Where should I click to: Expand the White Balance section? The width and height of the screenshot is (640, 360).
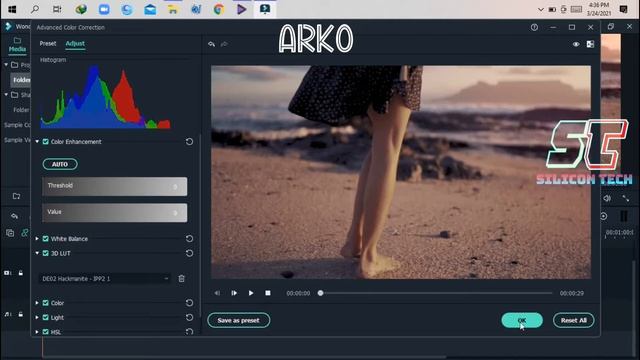tap(37, 238)
